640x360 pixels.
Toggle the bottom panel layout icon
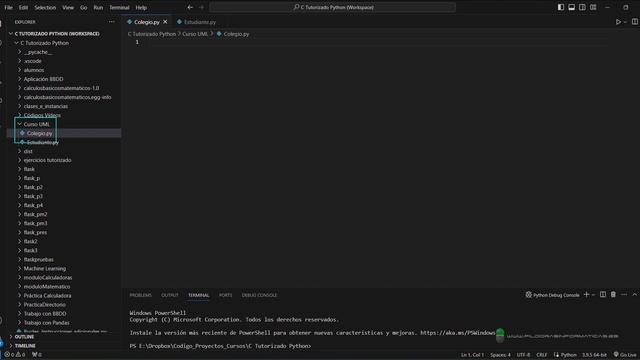[571, 7]
